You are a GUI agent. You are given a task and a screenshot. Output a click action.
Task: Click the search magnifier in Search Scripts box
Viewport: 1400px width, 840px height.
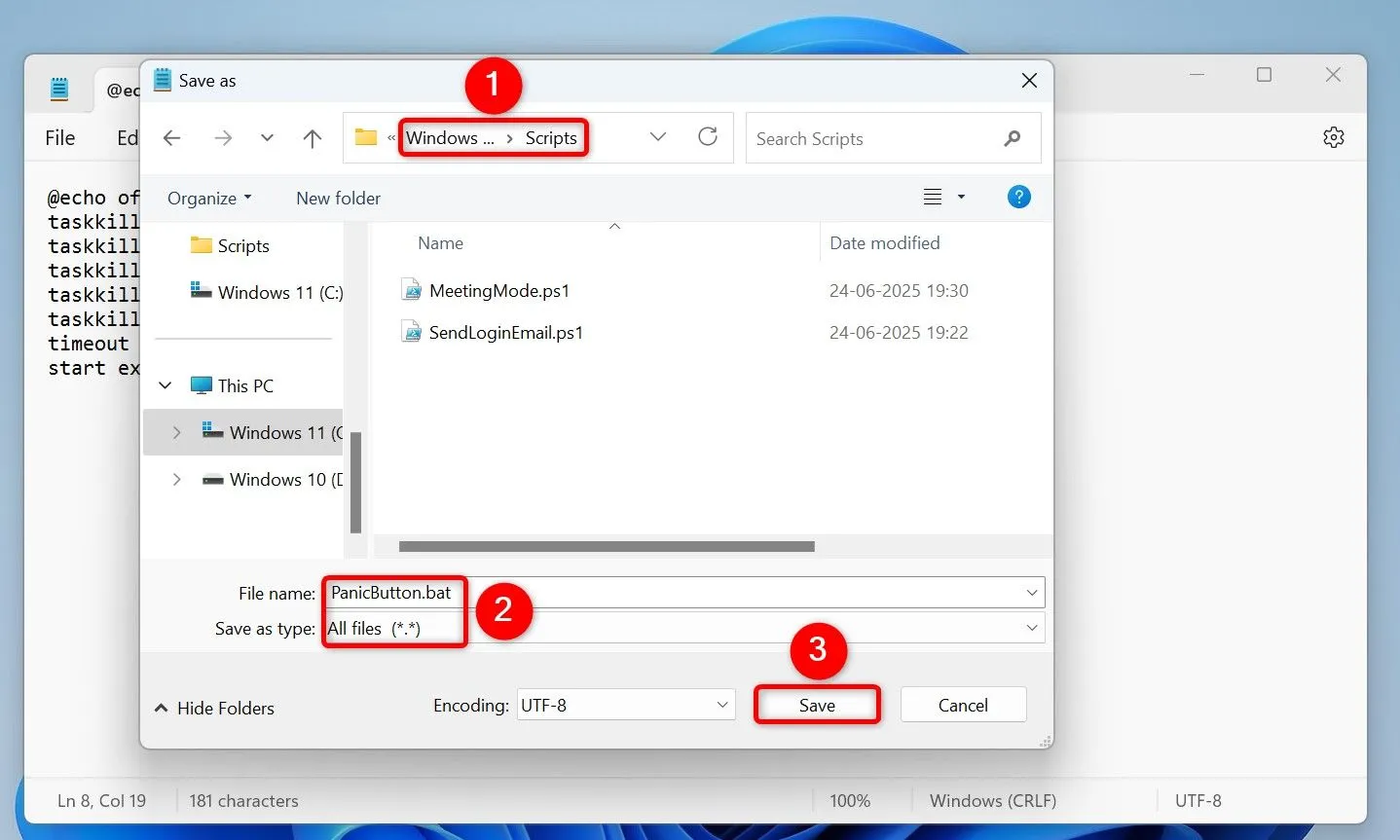(x=1012, y=138)
